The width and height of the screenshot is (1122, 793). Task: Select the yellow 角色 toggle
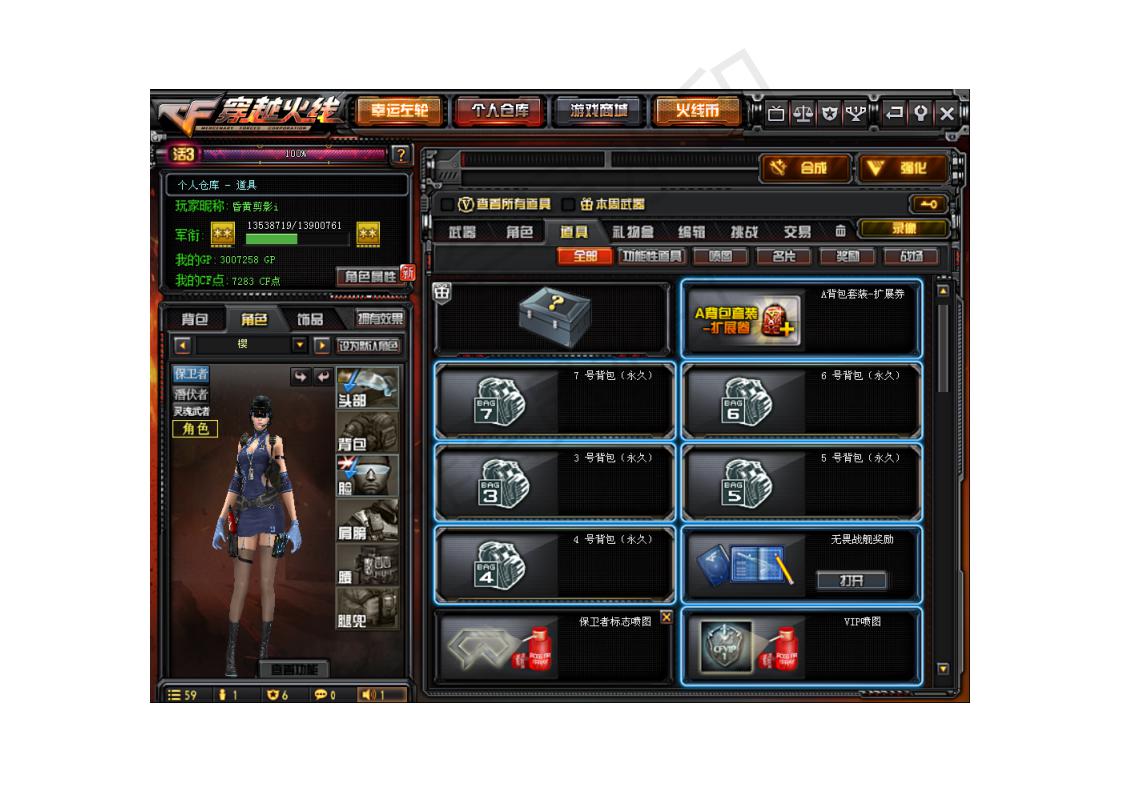[x=195, y=429]
